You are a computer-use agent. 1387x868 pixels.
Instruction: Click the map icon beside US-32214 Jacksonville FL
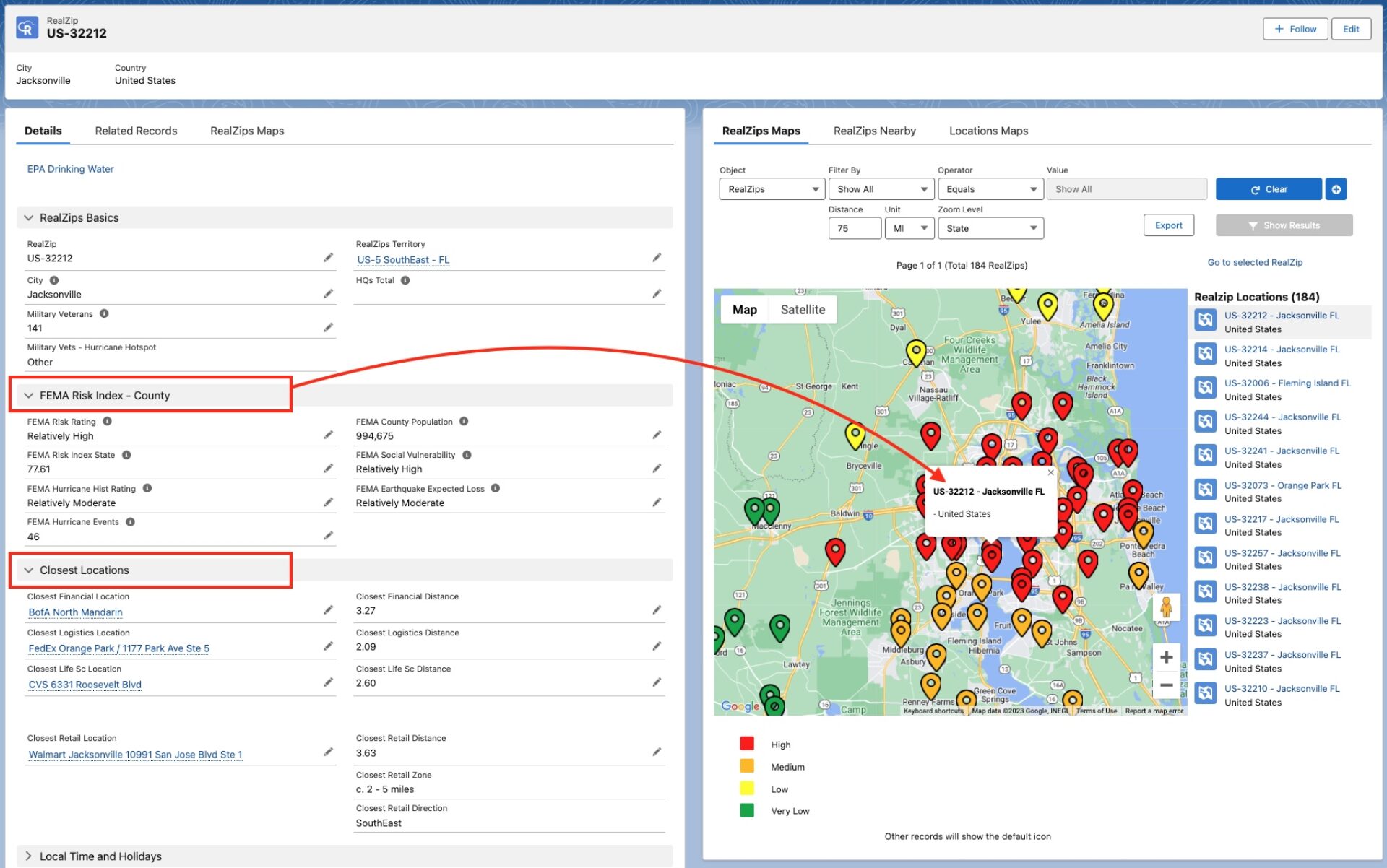(1205, 354)
